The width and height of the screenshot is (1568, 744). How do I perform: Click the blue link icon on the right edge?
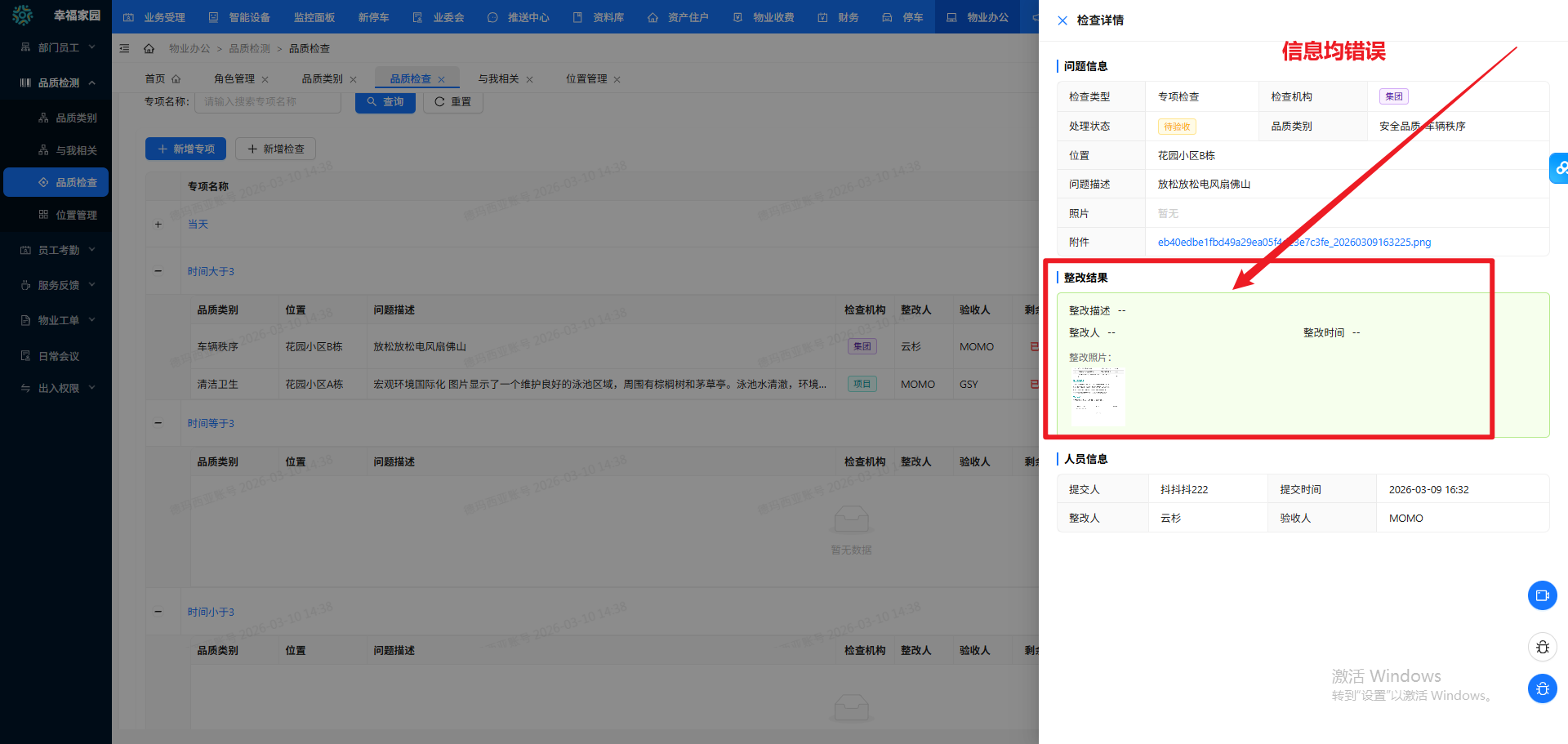click(1561, 168)
